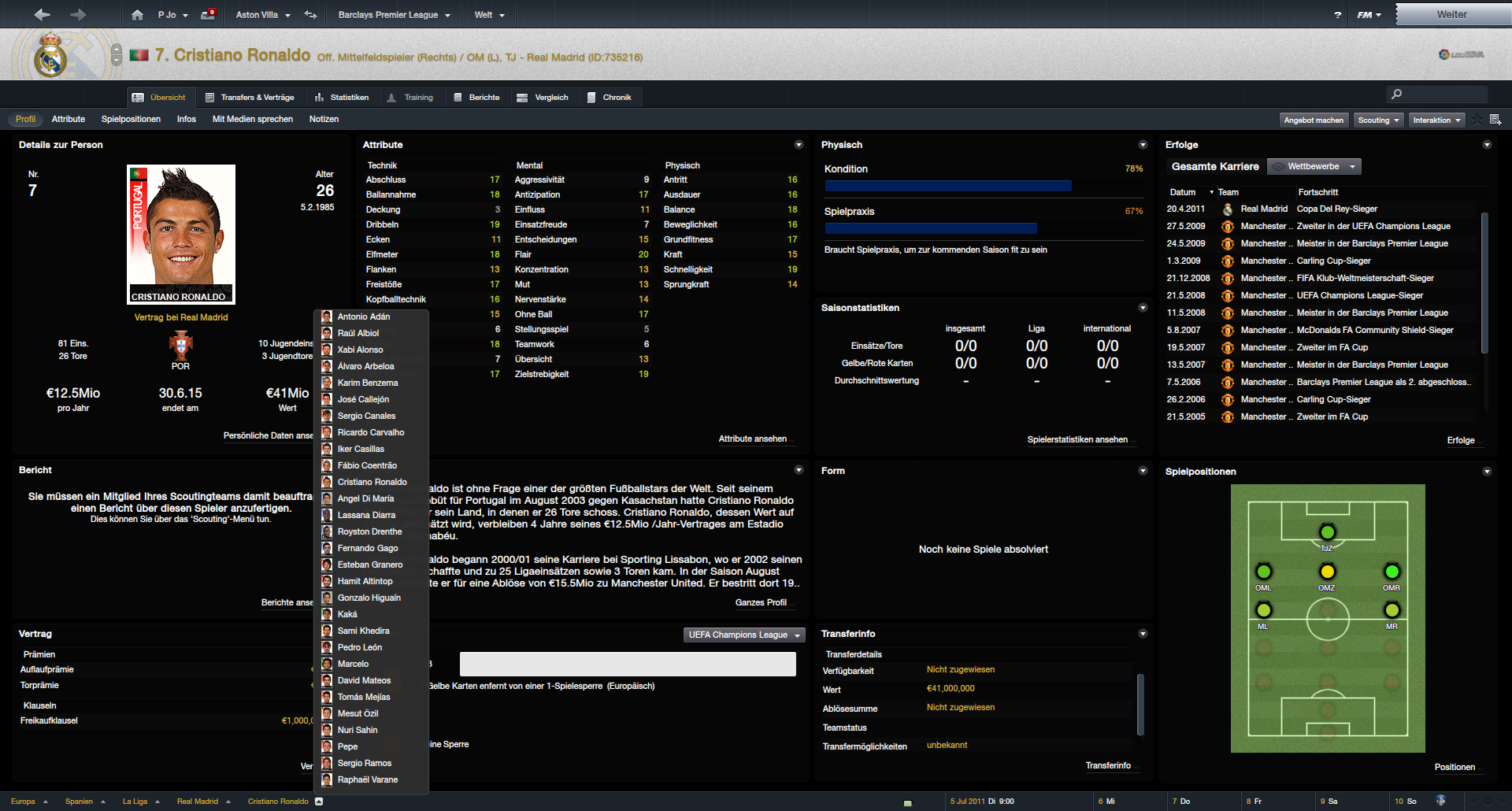
Task: Open the Ganzes Profil link
Action: (761, 603)
